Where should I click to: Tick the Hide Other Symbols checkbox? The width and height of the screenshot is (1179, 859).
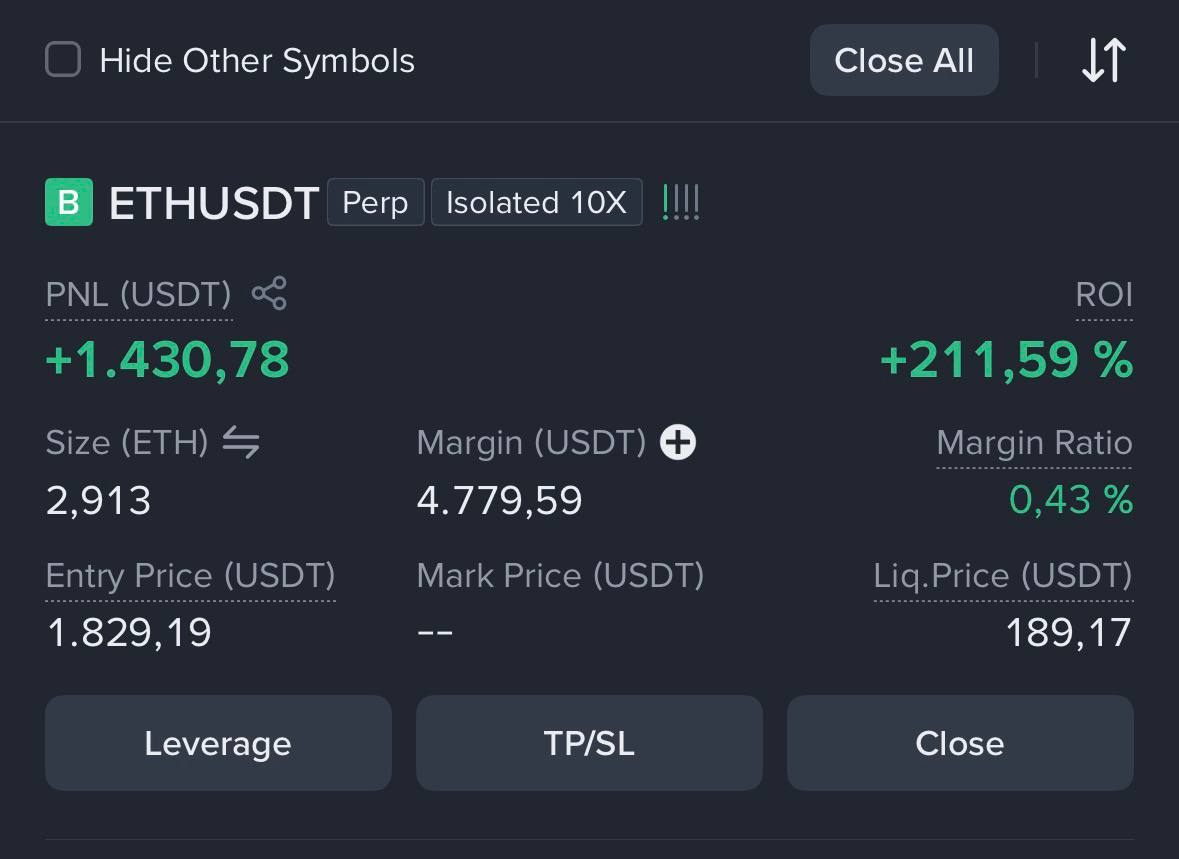coord(63,59)
